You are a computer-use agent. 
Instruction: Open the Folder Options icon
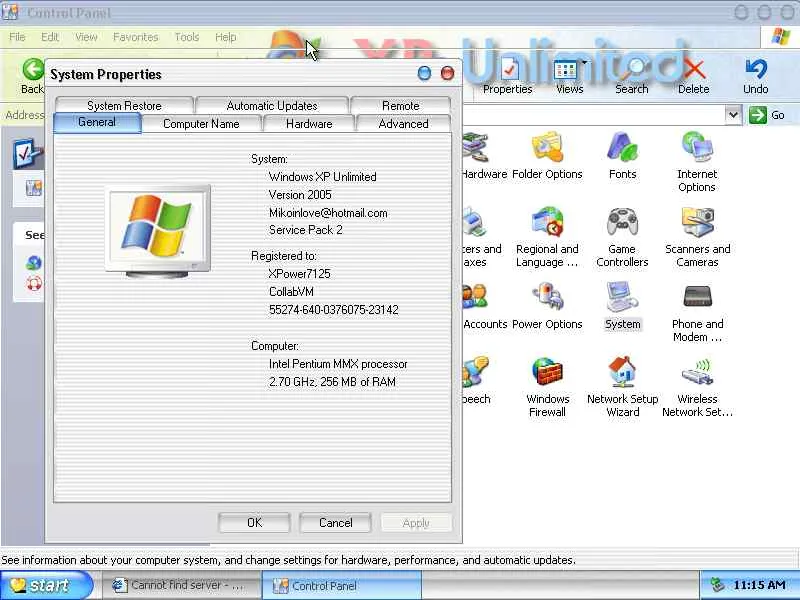click(x=547, y=156)
